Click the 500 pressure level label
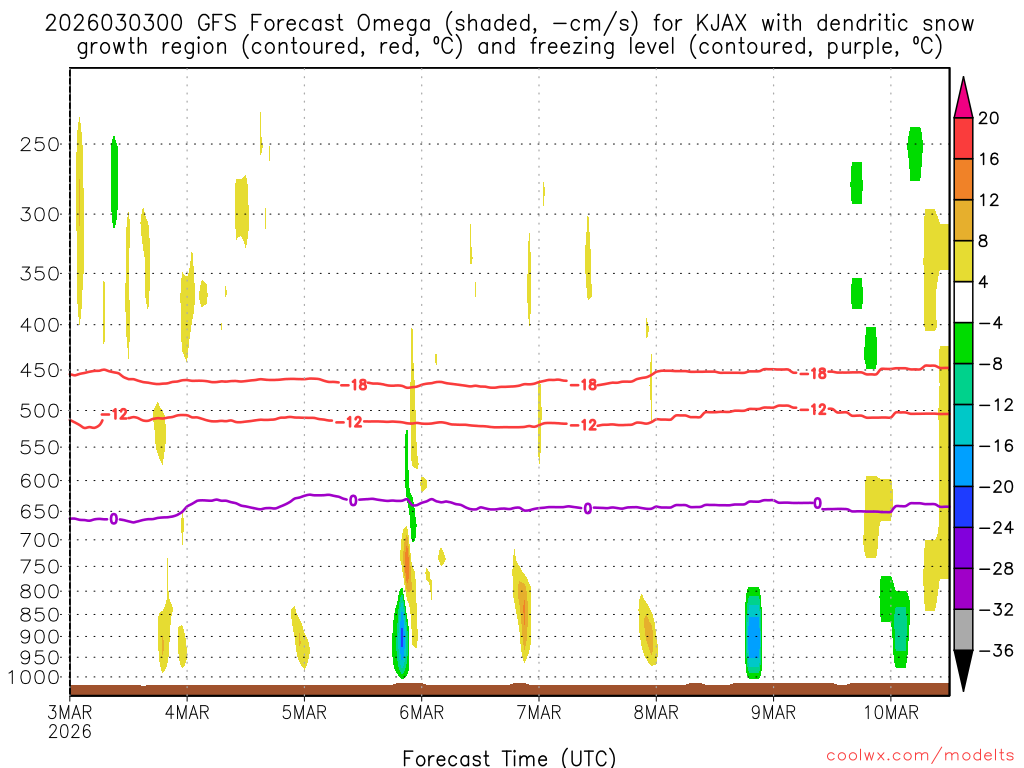This screenshot has width=1024, height=768. tap(40, 411)
